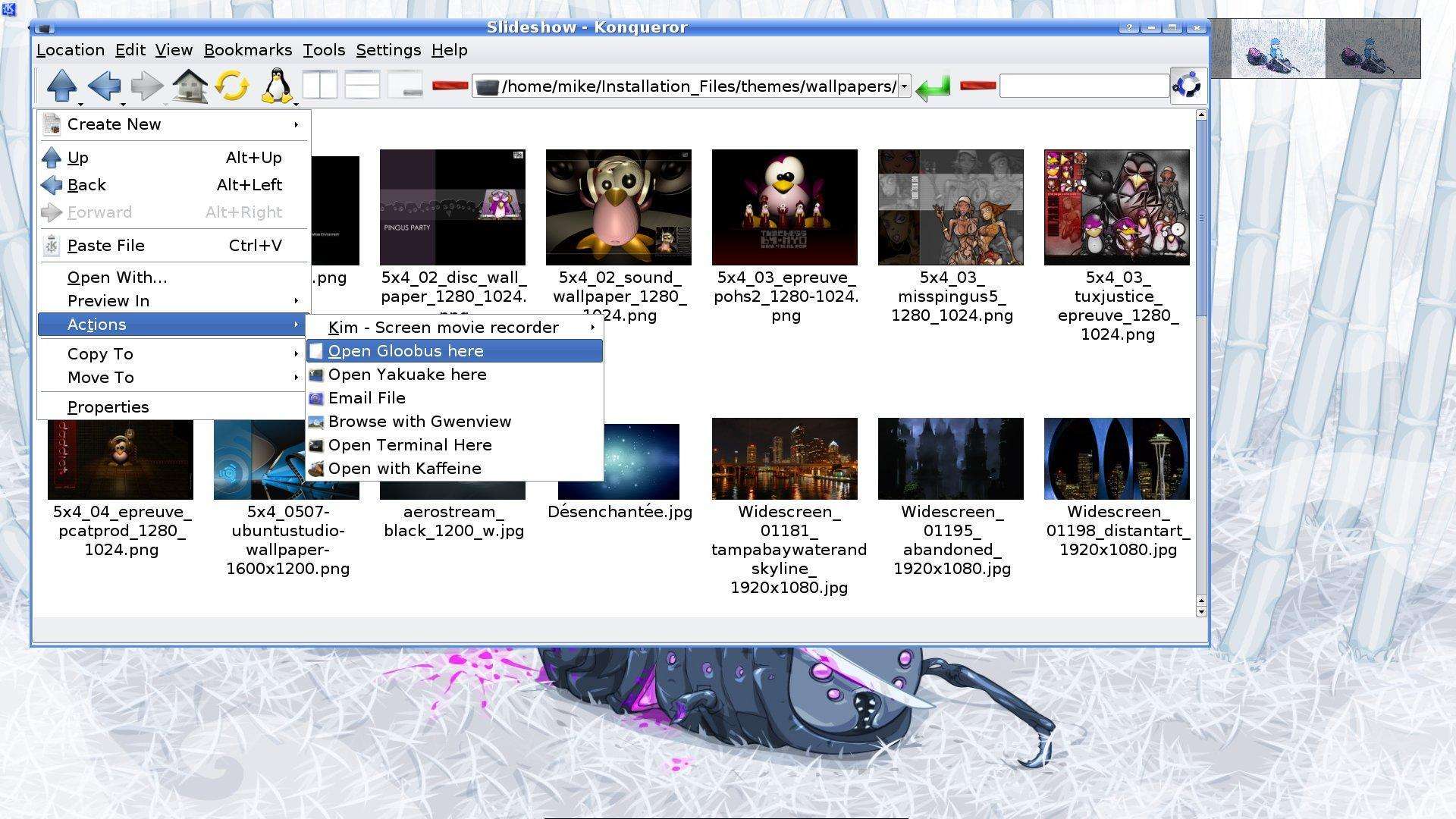Choose Open Terminal Here action

(454, 445)
